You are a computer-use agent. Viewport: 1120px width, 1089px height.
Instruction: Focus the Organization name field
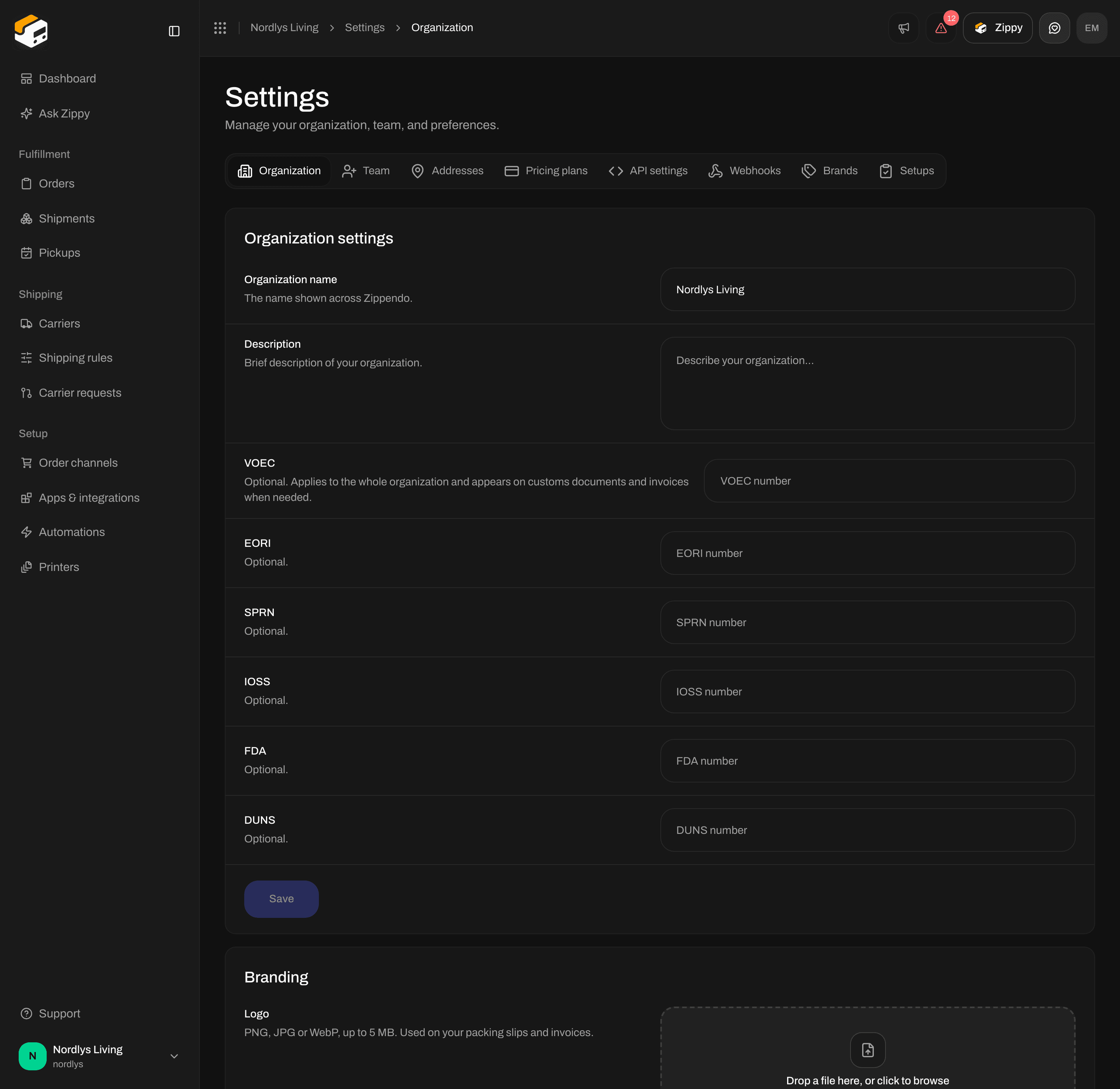(868, 289)
